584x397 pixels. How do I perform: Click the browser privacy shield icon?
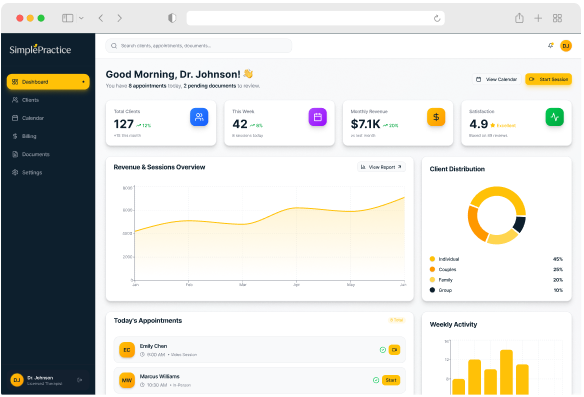click(x=172, y=18)
